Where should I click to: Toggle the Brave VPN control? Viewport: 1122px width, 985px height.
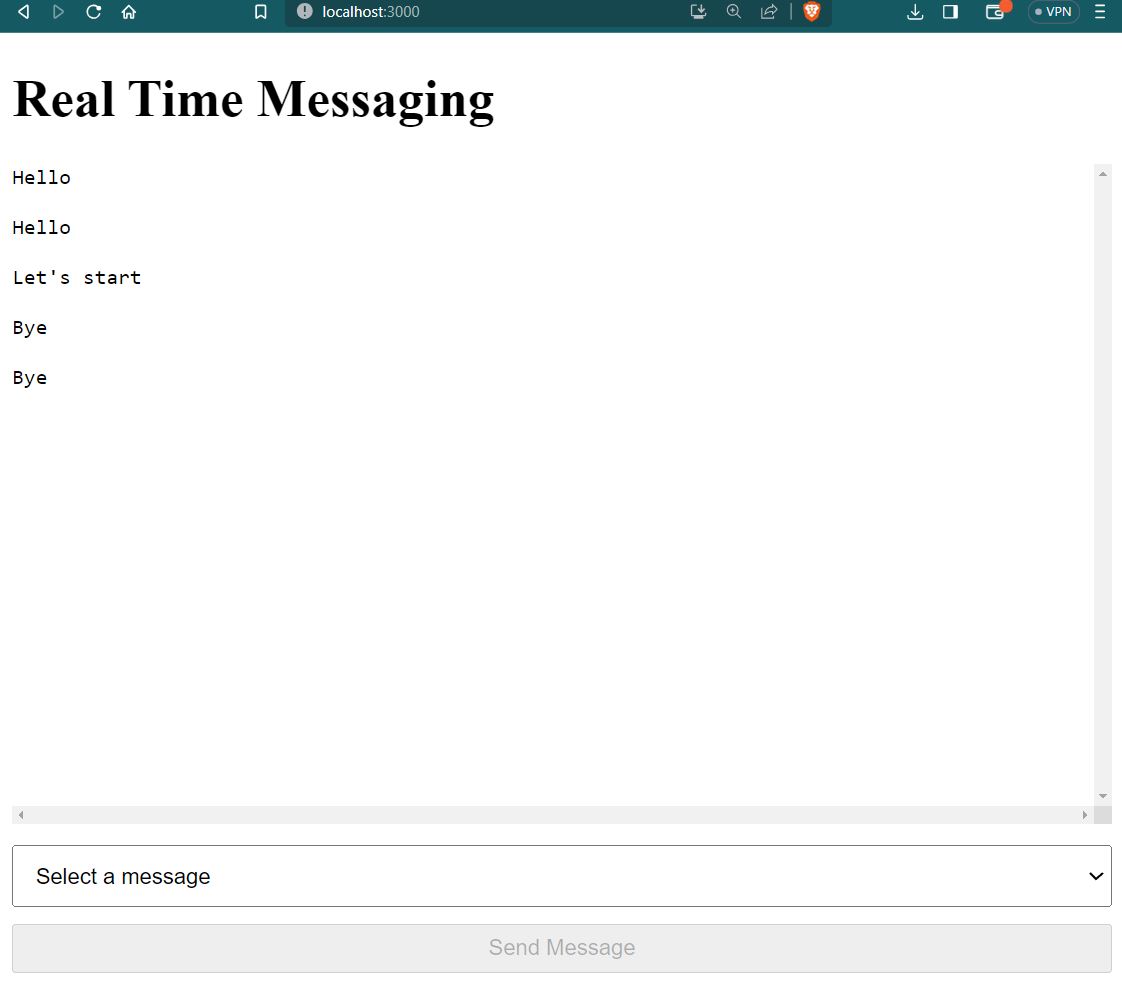pos(1053,13)
